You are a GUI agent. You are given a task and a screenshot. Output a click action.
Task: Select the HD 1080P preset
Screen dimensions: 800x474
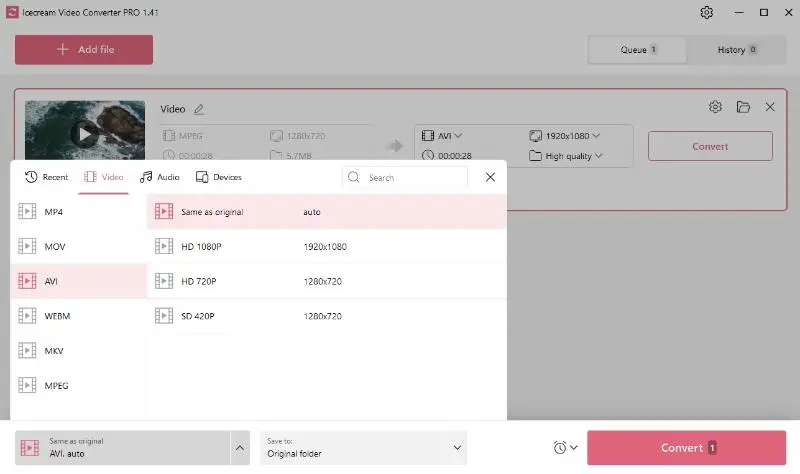[x=327, y=246]
